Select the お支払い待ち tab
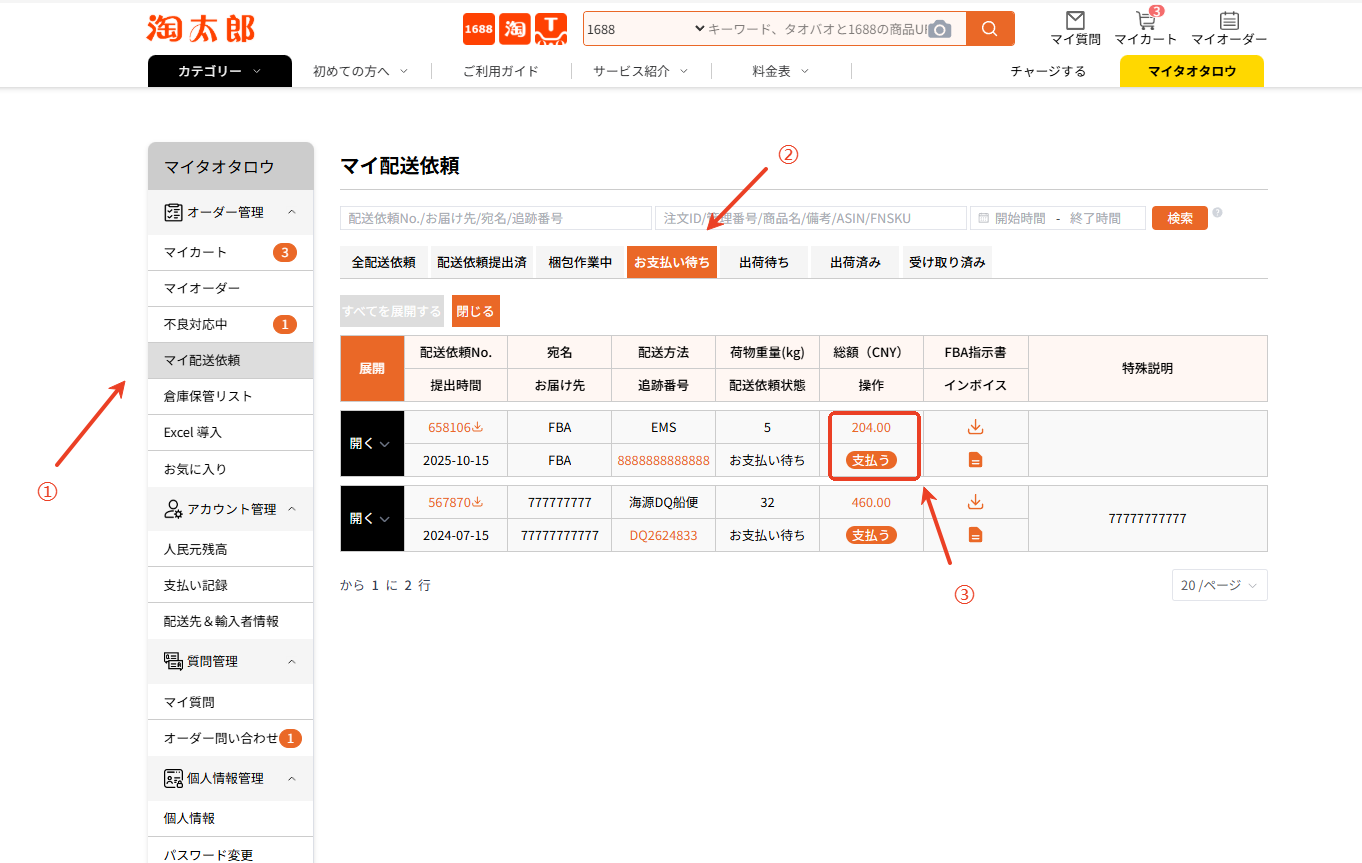 point(672,262)
